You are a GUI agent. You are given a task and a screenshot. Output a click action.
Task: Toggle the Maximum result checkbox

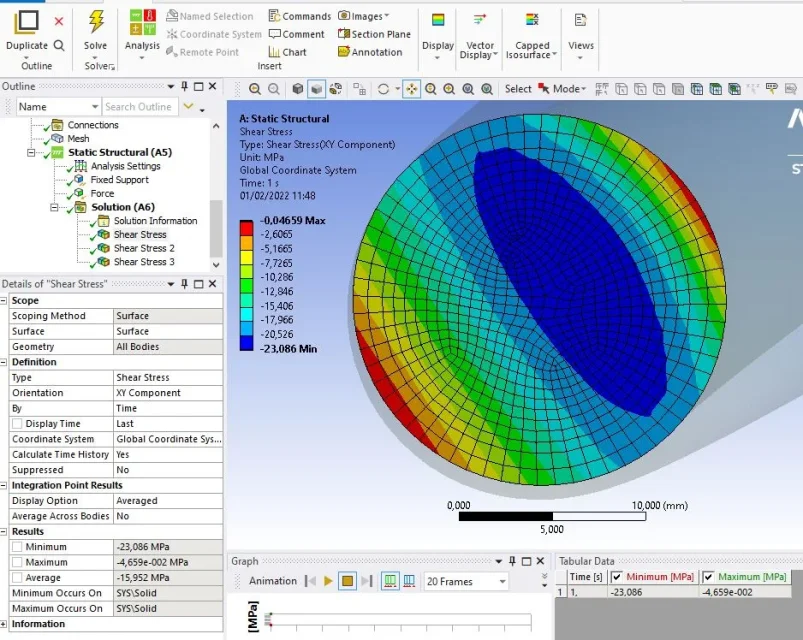[17, 562]
